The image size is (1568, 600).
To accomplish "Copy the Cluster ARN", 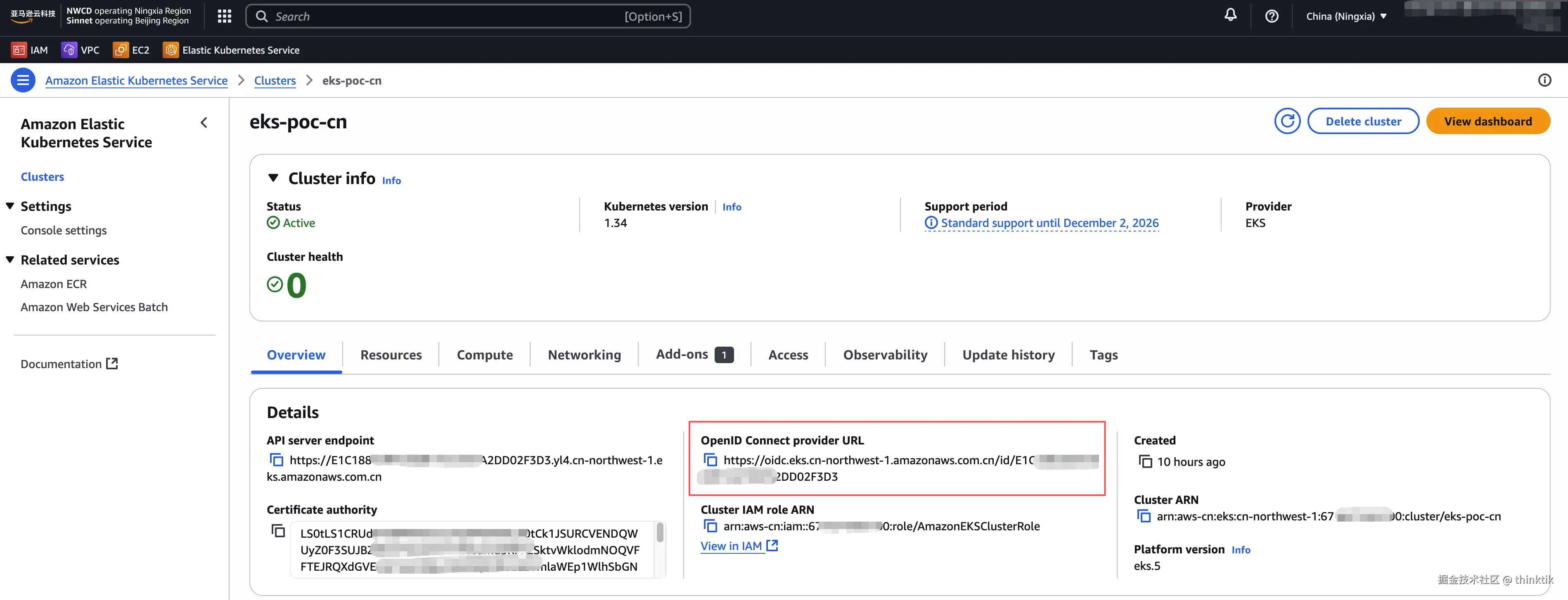I will pyautogui.click(x=1144, y=517).
